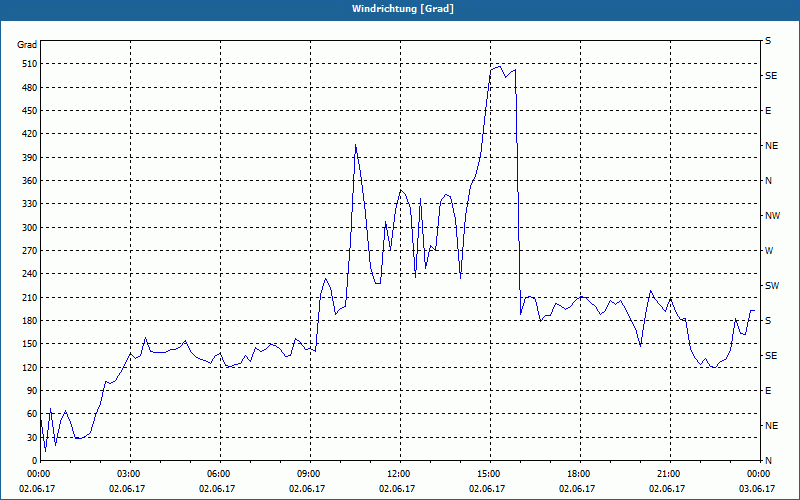Click the 02.06.17 date under 18:00
Image resolution: width=800 pixels, height=500 pixels.
(577, 489)
